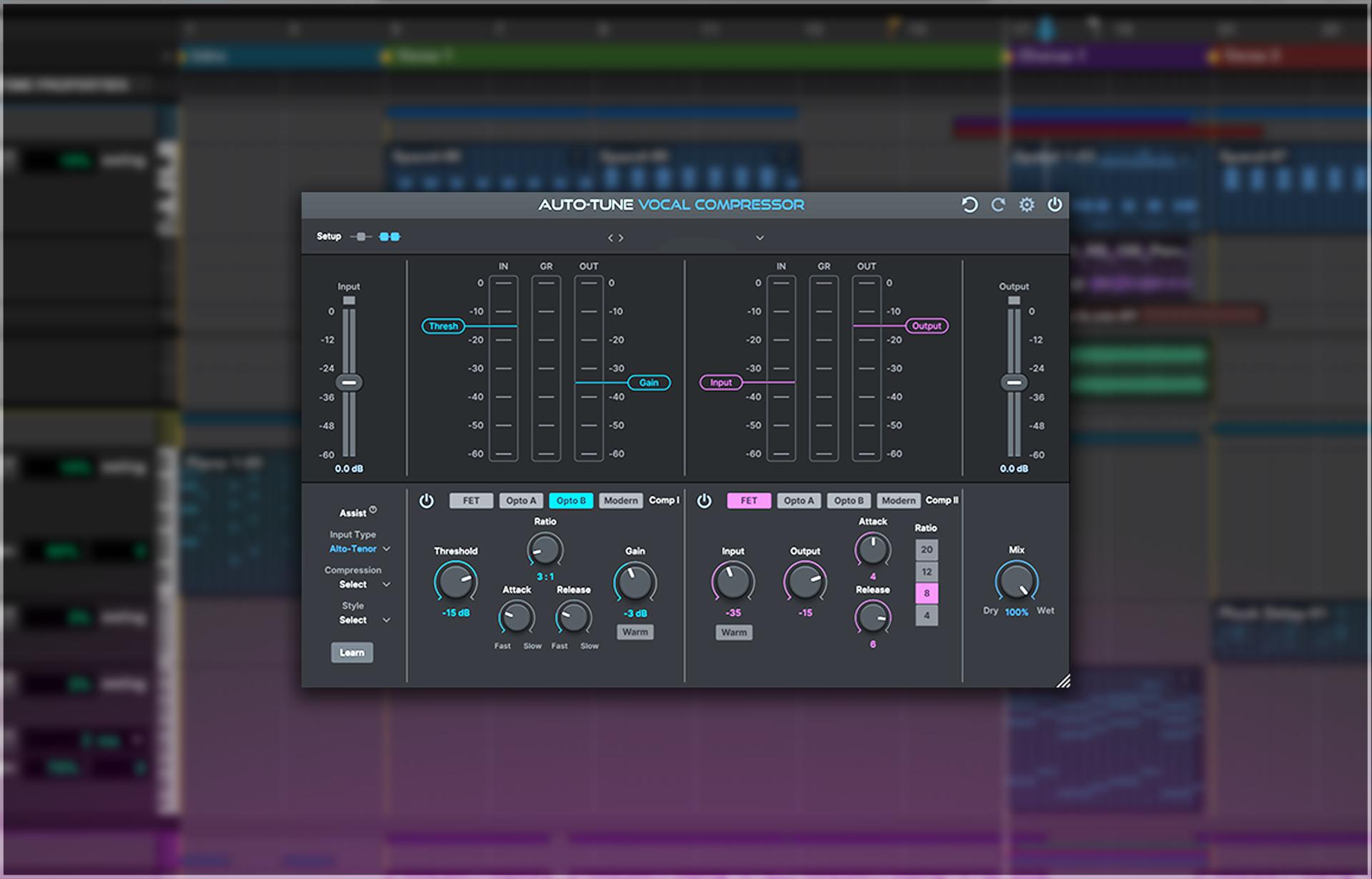The height and width of the screenshot is (879, 1372).
Task: Click the Mix dry/wet knob
Action: tap(1016, 581)
